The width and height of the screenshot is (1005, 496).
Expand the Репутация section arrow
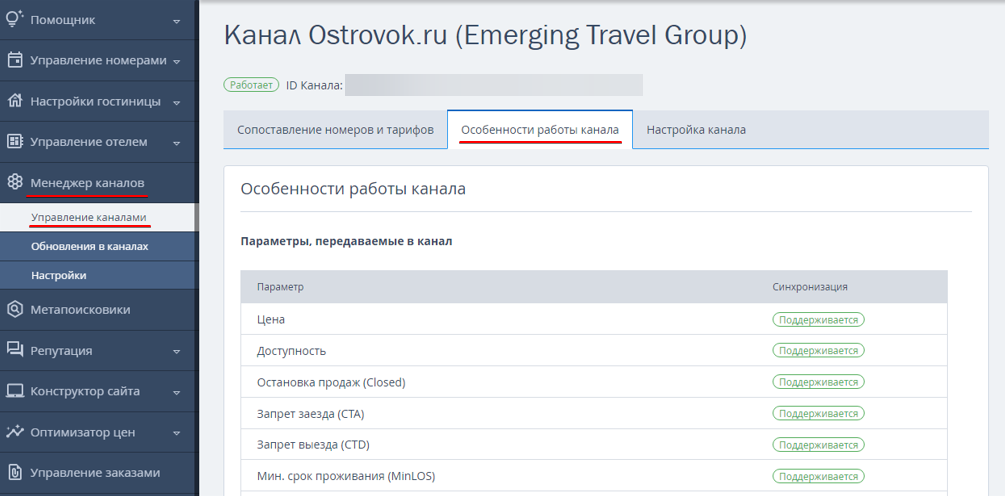[177, 352]
